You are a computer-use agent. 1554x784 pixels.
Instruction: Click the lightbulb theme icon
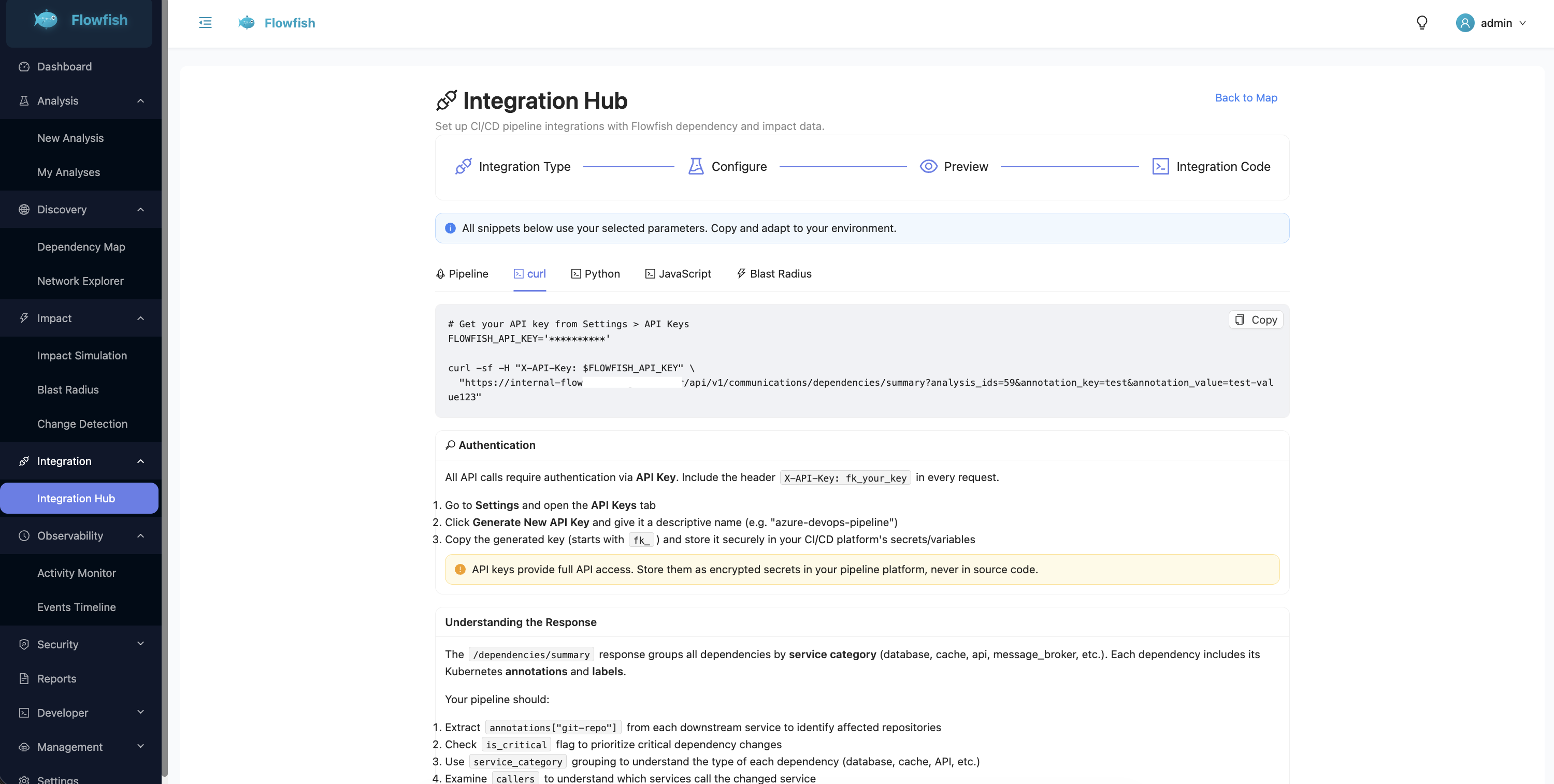[1422, 23]
